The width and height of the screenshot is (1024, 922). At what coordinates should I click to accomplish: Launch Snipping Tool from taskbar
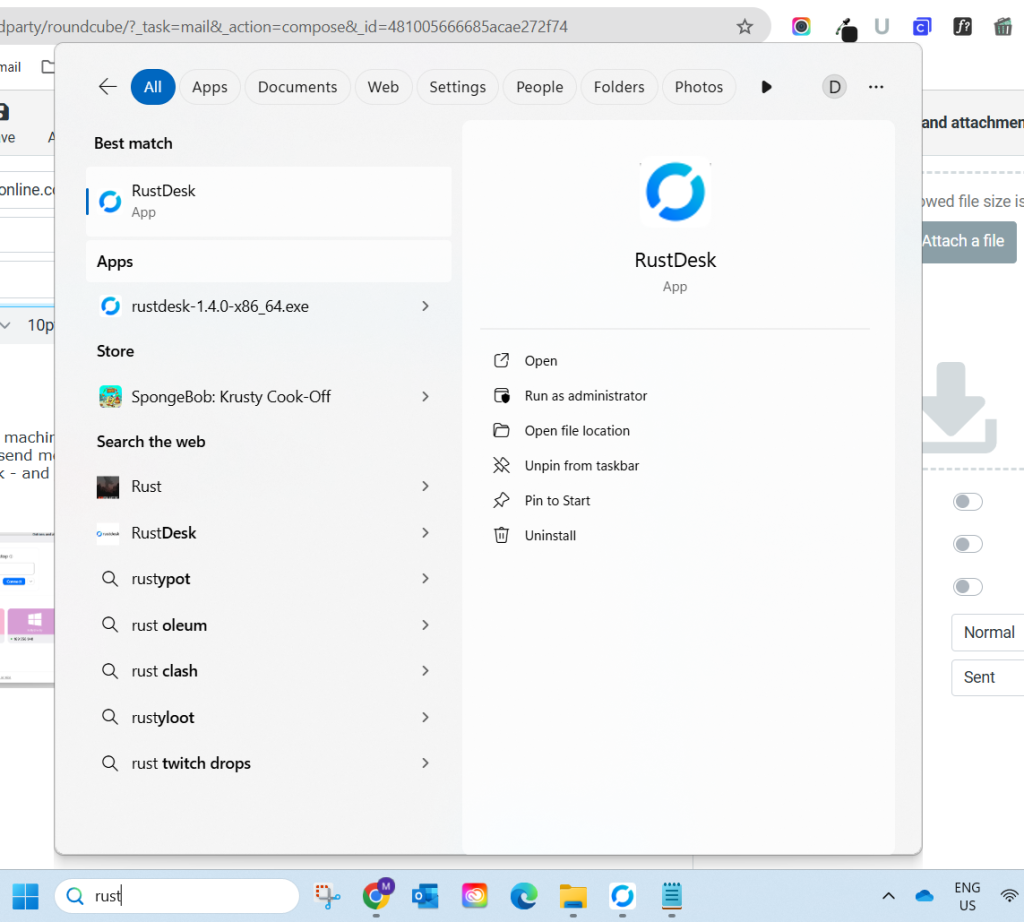tap(327, 896)
